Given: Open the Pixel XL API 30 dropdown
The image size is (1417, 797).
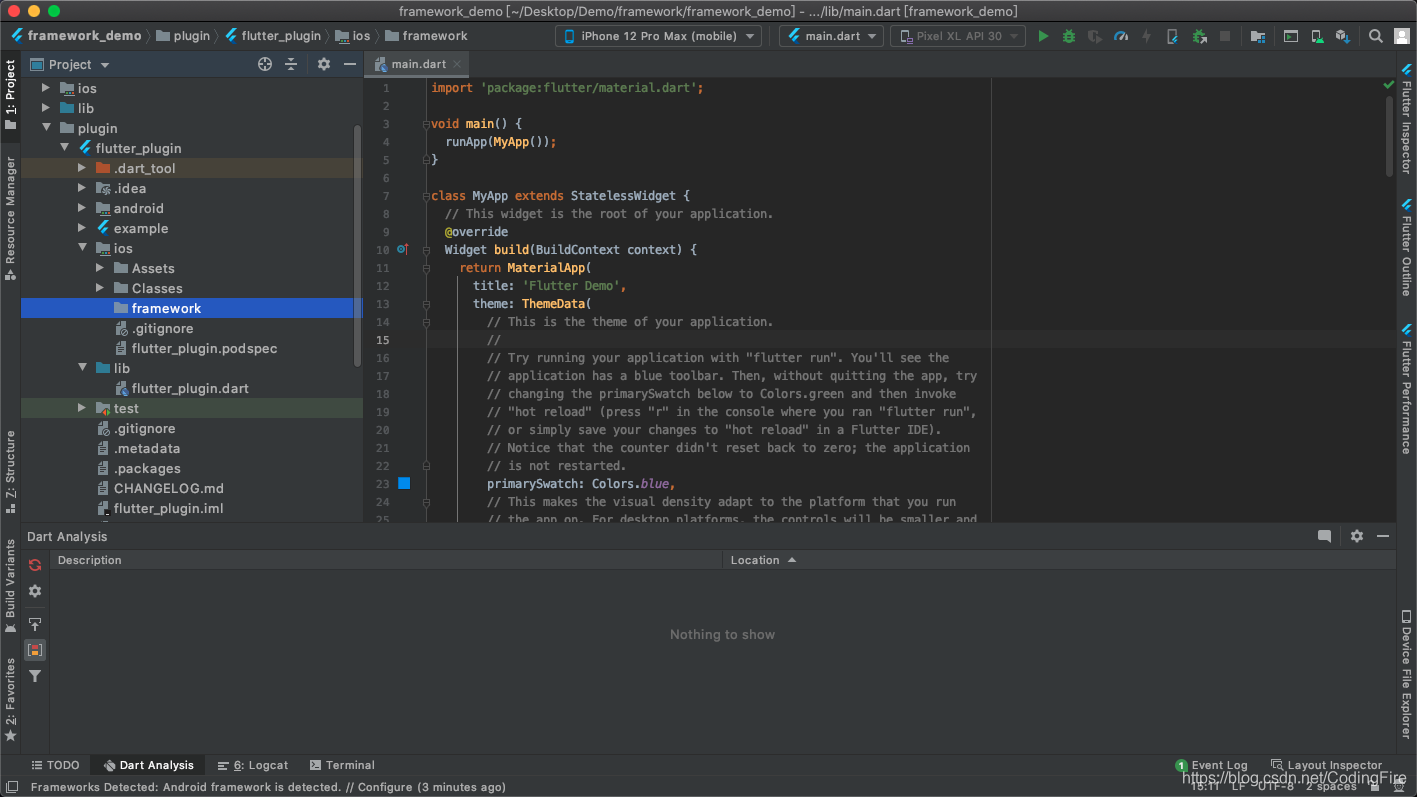Looking at the screenshot, I should click(957, 36).
